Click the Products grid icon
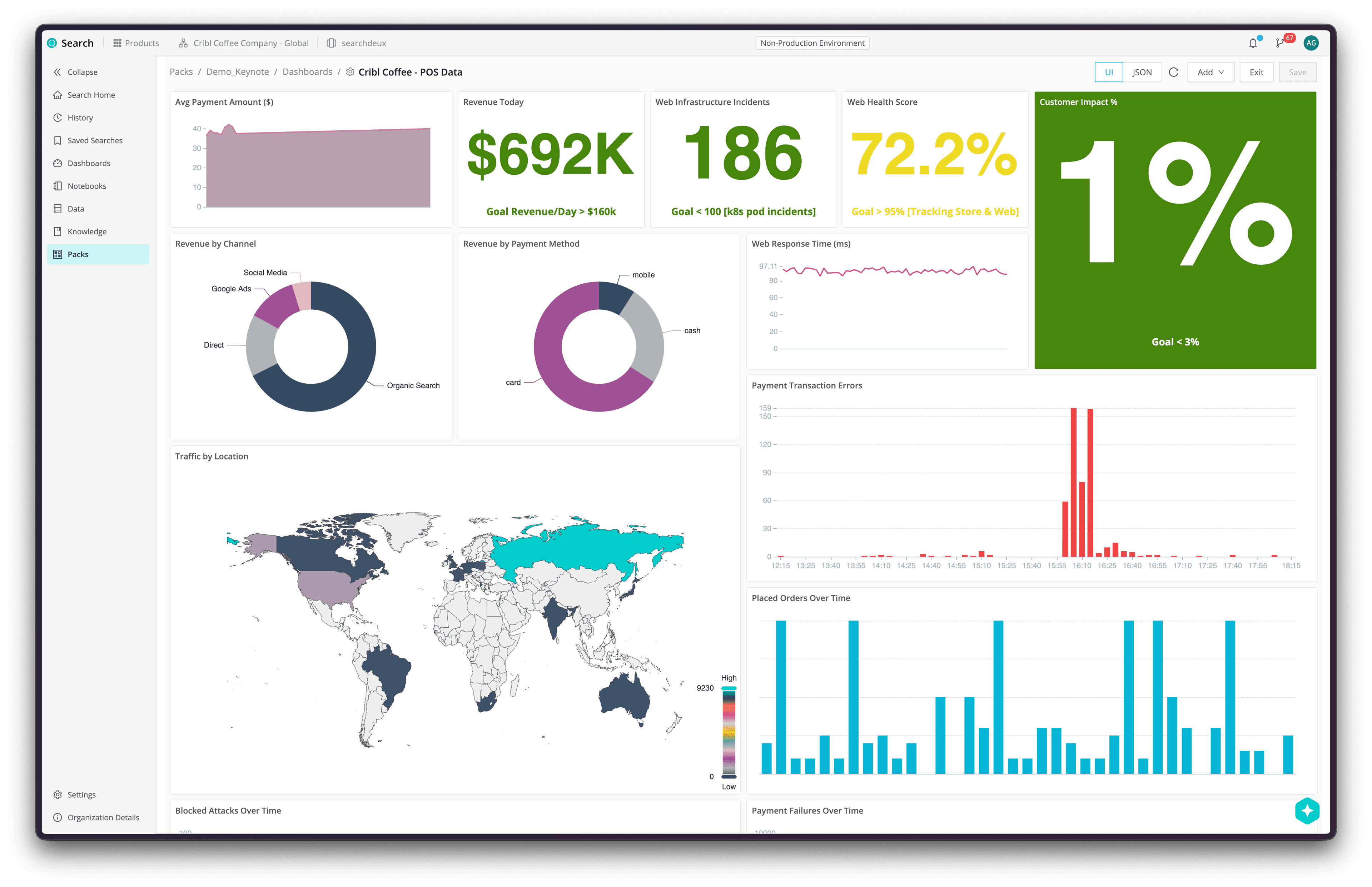Screen dimensions: 1372x887 (118, 43)
